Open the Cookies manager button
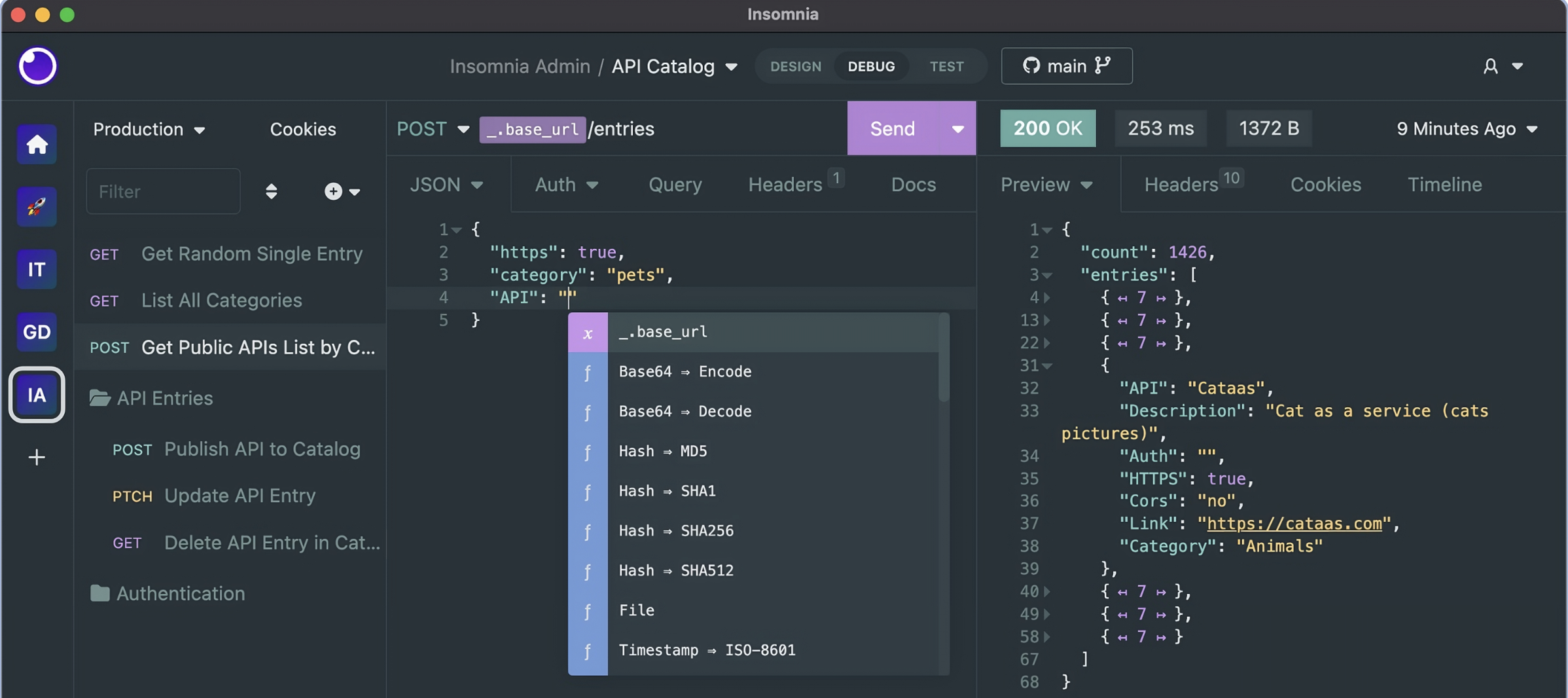The image size is (1568, 698). (302, 129)
